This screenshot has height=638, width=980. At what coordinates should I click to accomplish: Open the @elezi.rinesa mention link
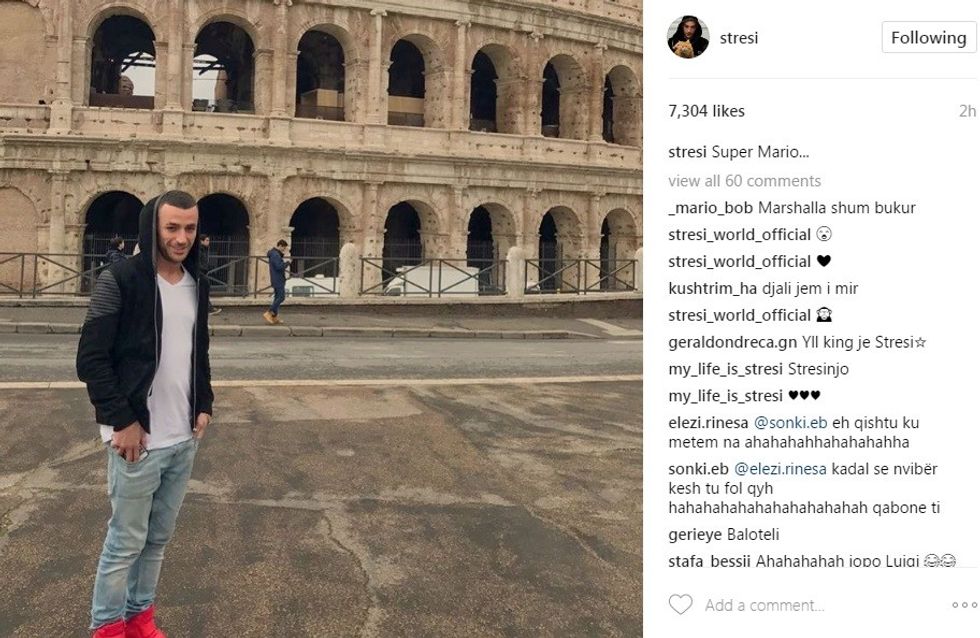pos(780,469)
